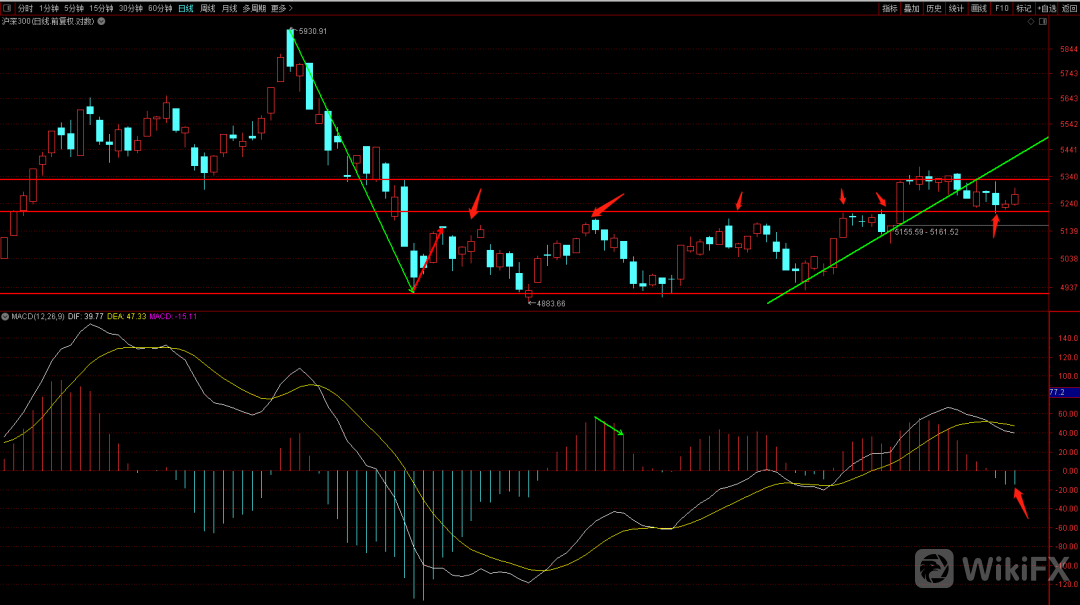Click the panel layout icon at top-left
Image resolution: width=1080 pixels, height=605 pixels.
(6, 8)
